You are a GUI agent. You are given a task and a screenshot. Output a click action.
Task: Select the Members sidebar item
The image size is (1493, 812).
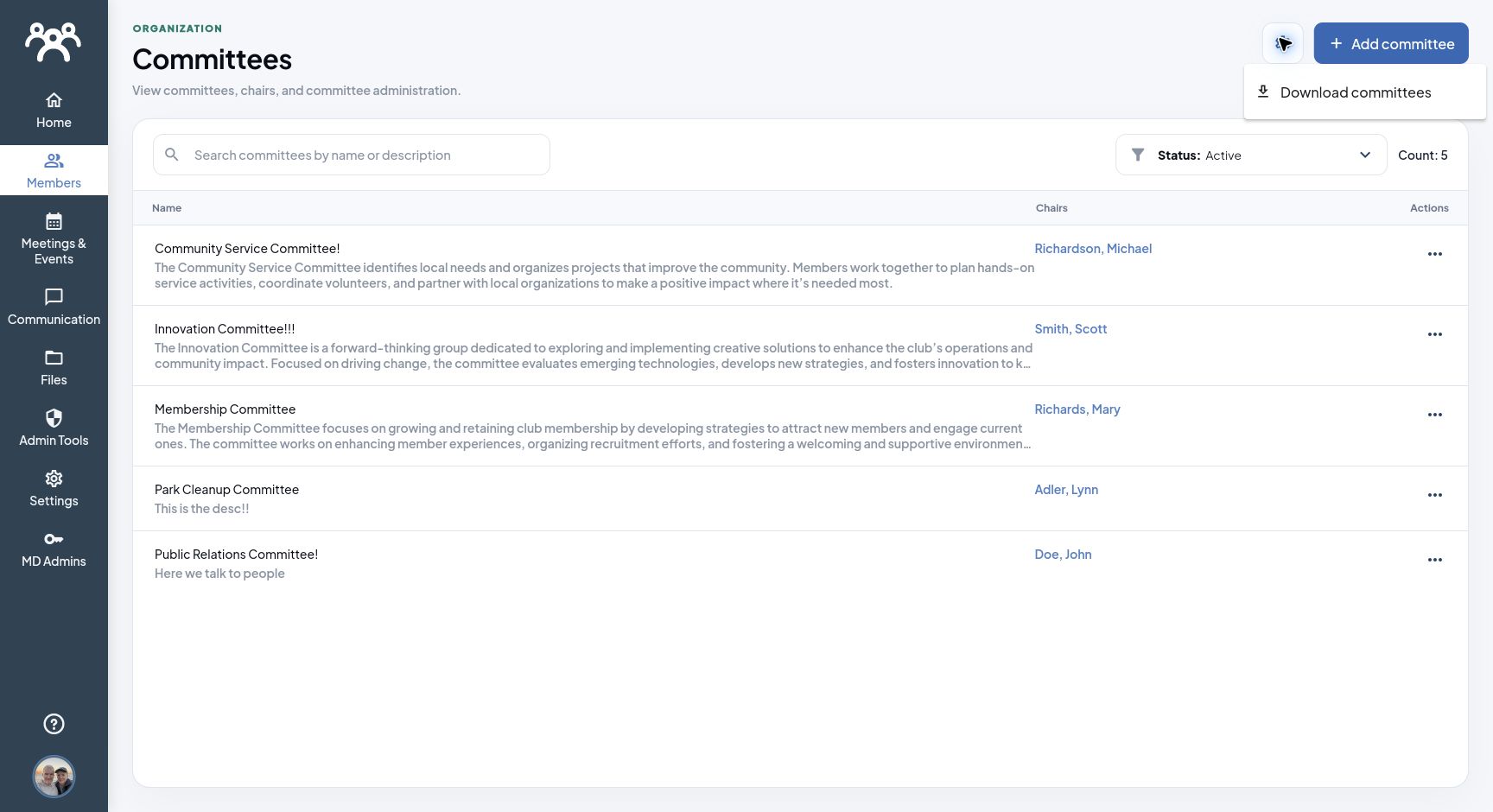point(54,171)
